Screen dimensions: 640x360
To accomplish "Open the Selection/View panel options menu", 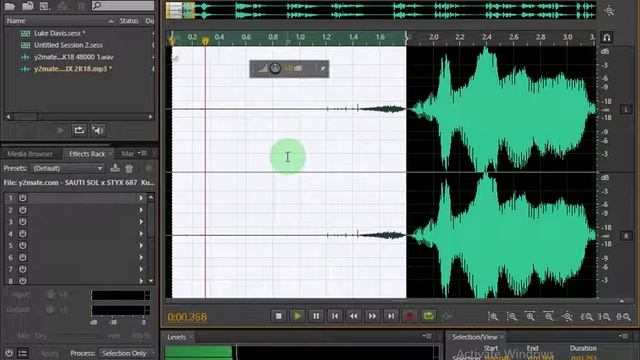I will point(623,336).
